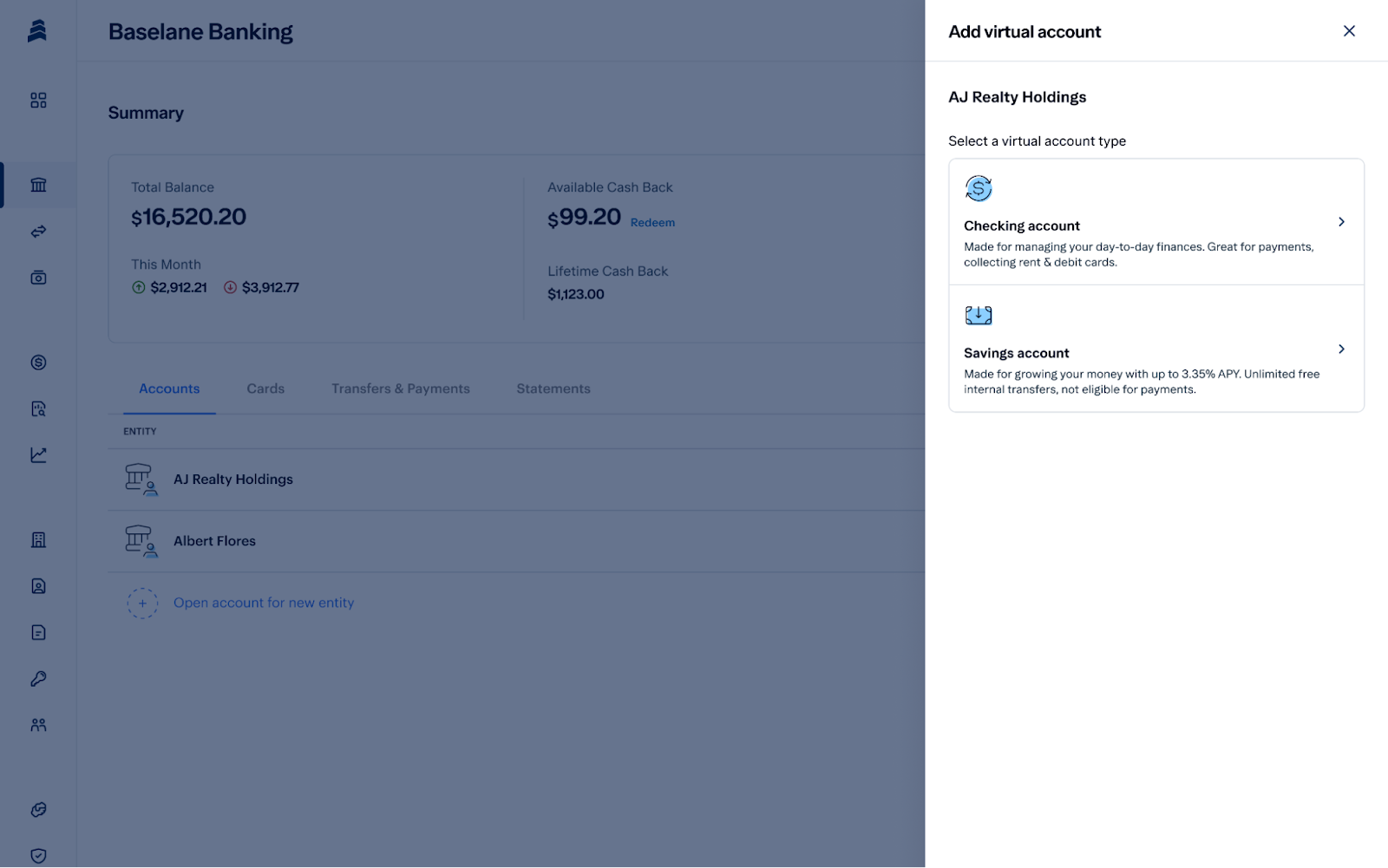Screen dimensions: 1388x868
Task: Click the green incoming arrow icon
Action: 138,287
